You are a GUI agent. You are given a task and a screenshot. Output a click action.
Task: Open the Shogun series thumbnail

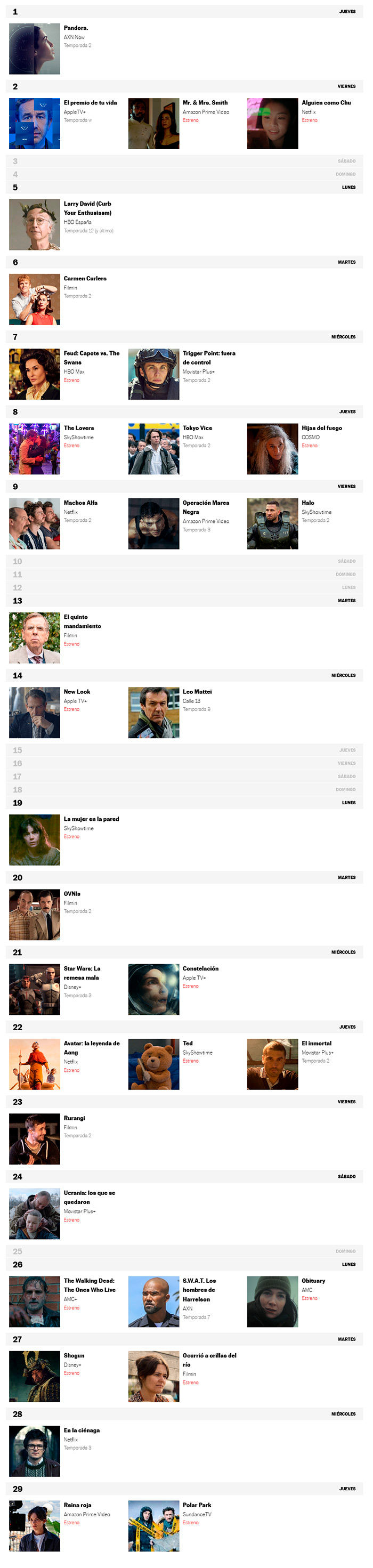tap(35, 1376)
